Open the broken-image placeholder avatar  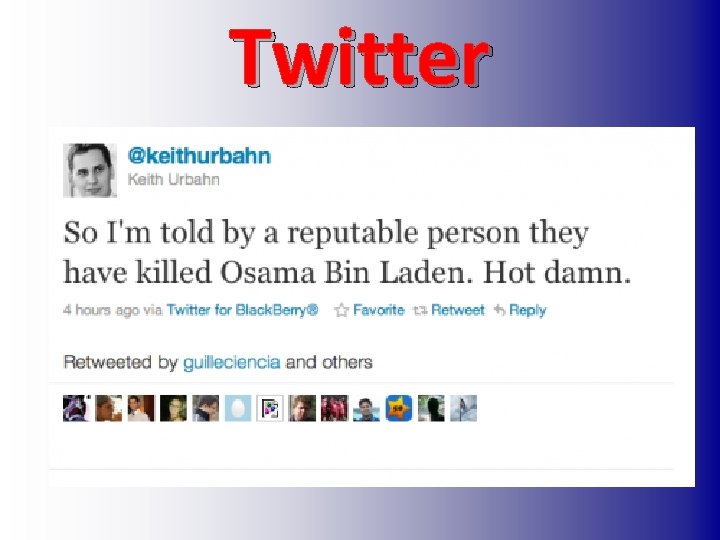coord(270,408)
